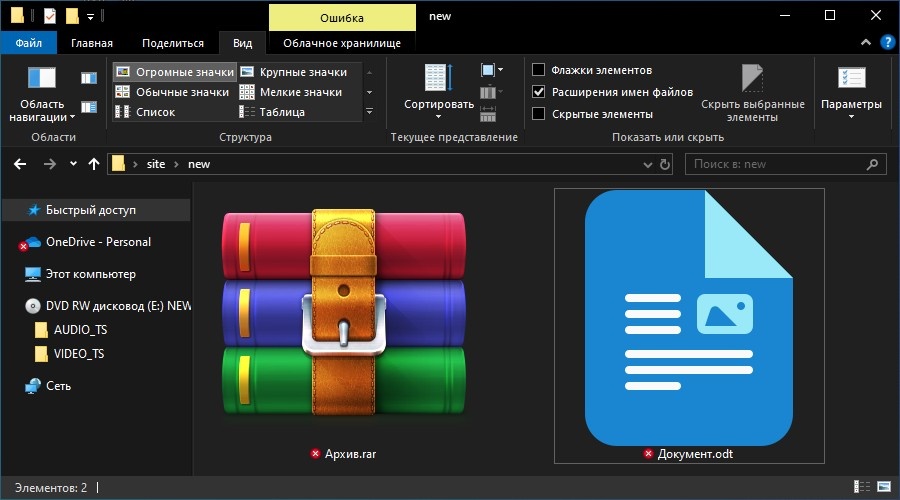Select Крупные значки layout
The height and width of the screenshot is (500, 900).
[294, 72]
